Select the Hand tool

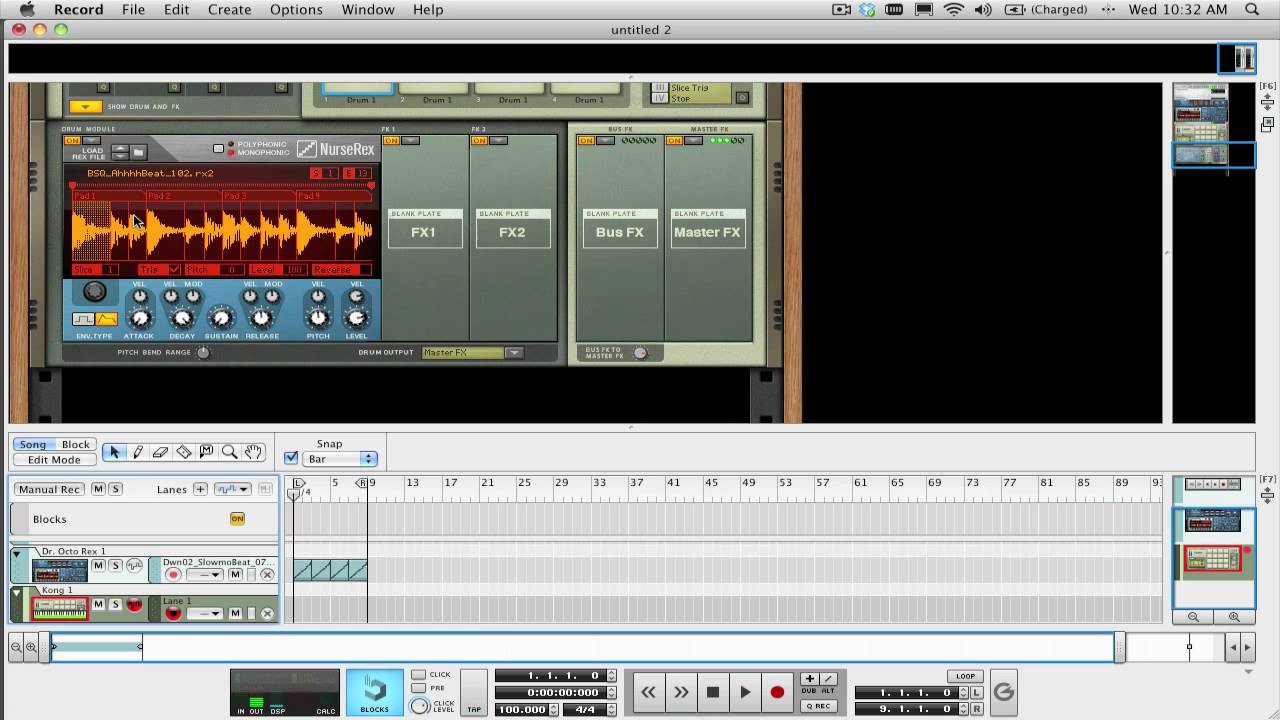(253, 453)
